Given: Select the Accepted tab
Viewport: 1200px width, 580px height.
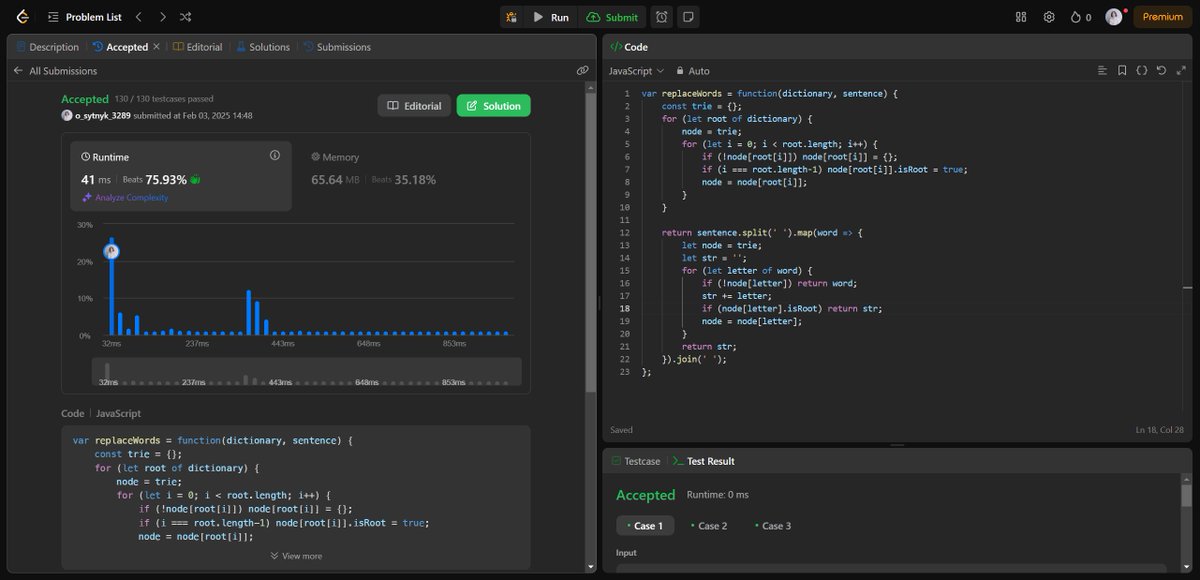Looking at the screenshot, I should point(120,47).
